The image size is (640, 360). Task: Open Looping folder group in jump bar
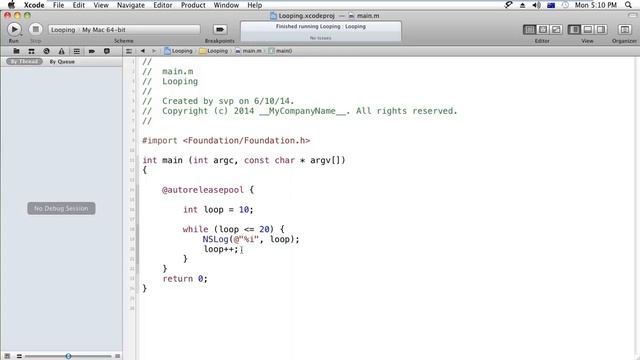(213, 51)
